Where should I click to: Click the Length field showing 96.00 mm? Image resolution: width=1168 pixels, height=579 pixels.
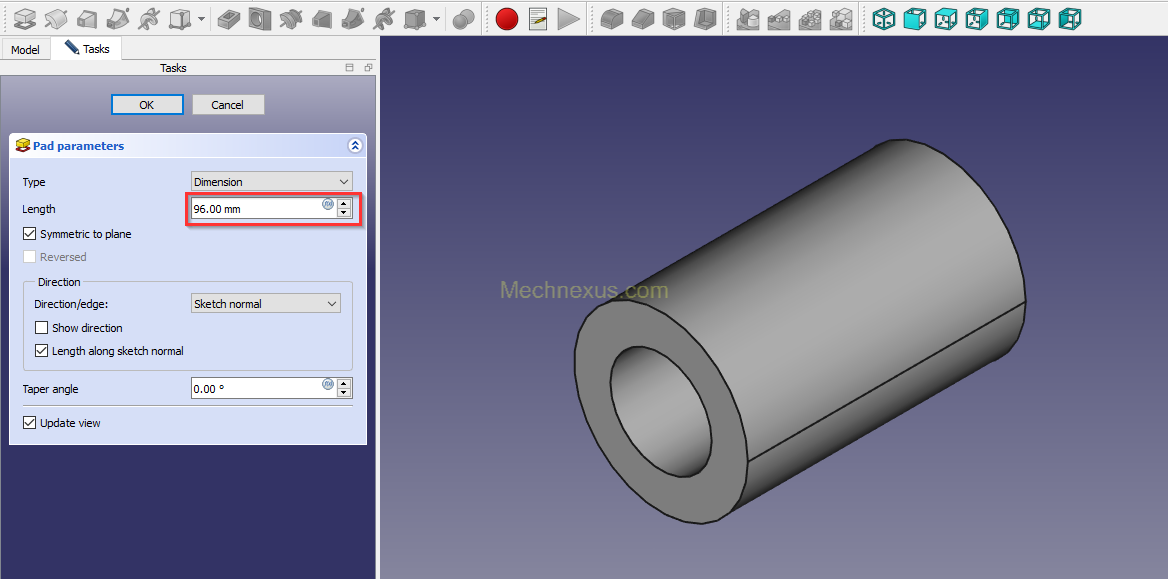click(x=255, y=209)
